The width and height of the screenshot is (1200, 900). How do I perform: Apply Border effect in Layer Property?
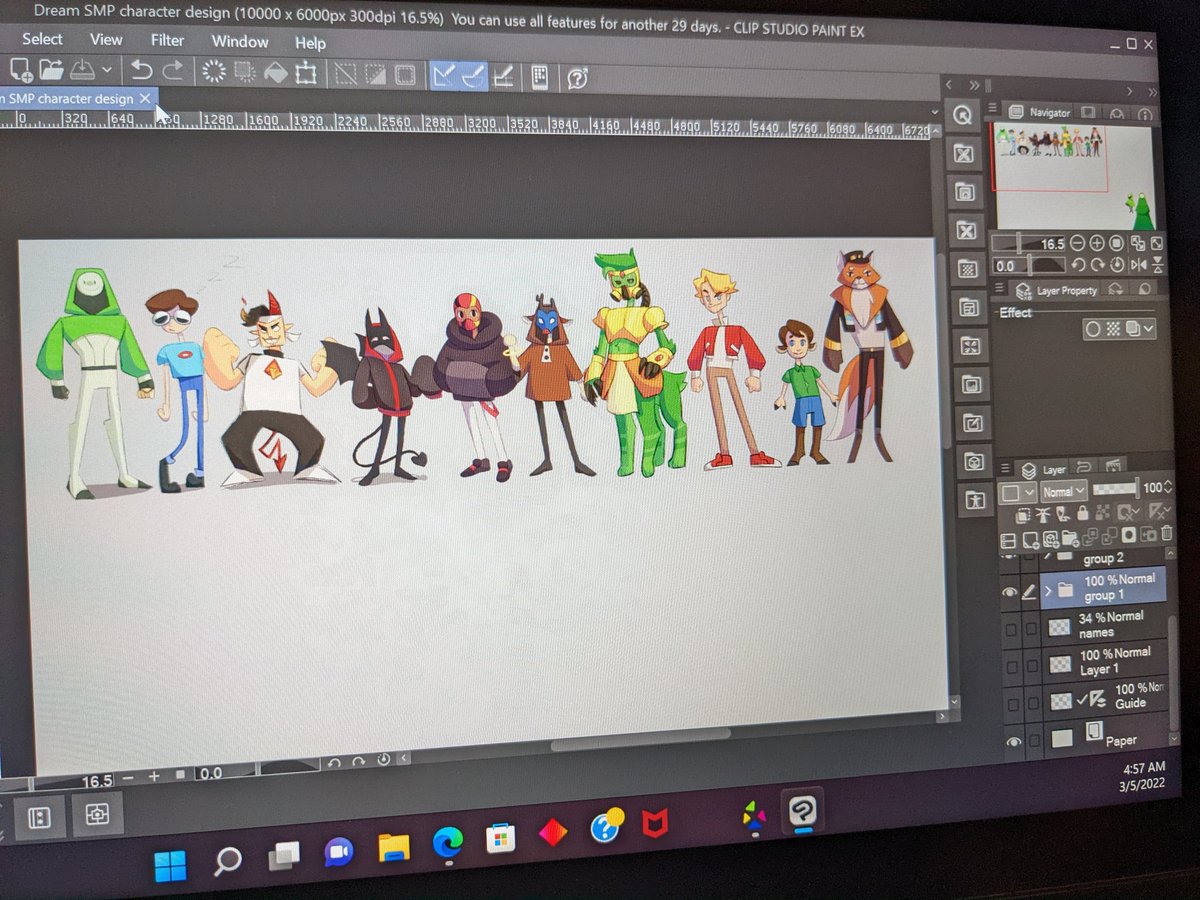pos(1092,329)
